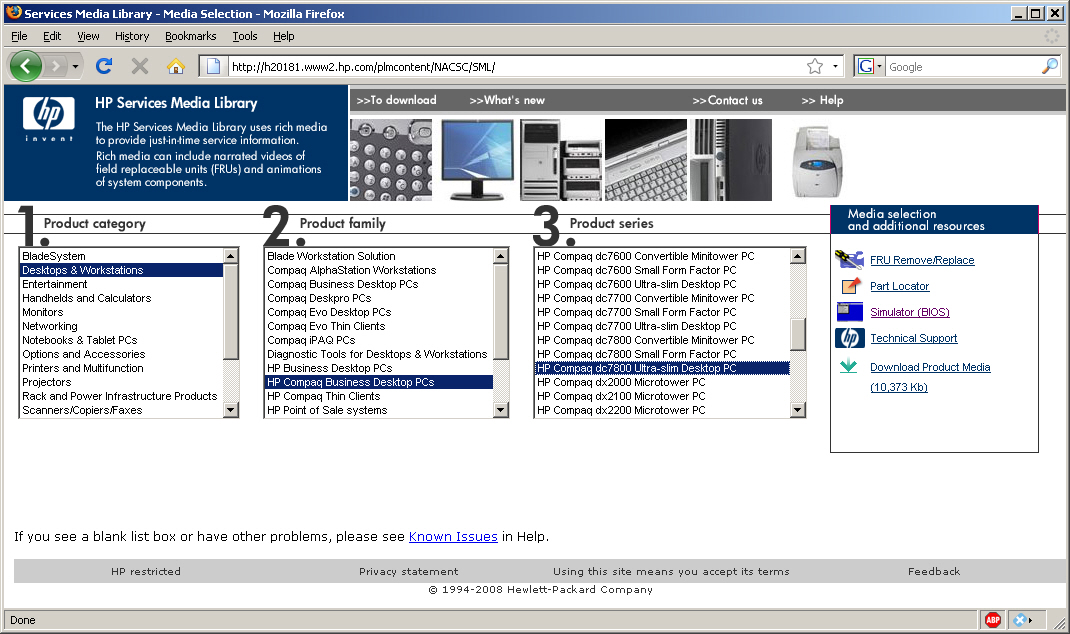Bookmark this page with the star icon
Screen dimensions: 1070x634
pyautogui.click(x=815, y=67)
